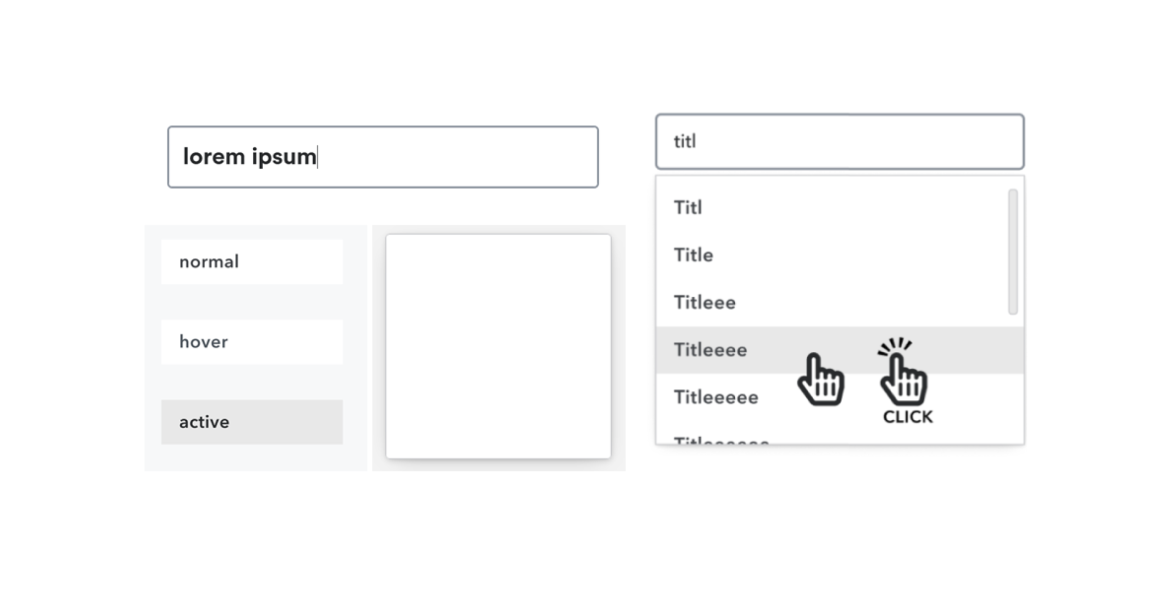Select the active state item
Viewport: 1170px width, 600px height.
pos(252,422)
